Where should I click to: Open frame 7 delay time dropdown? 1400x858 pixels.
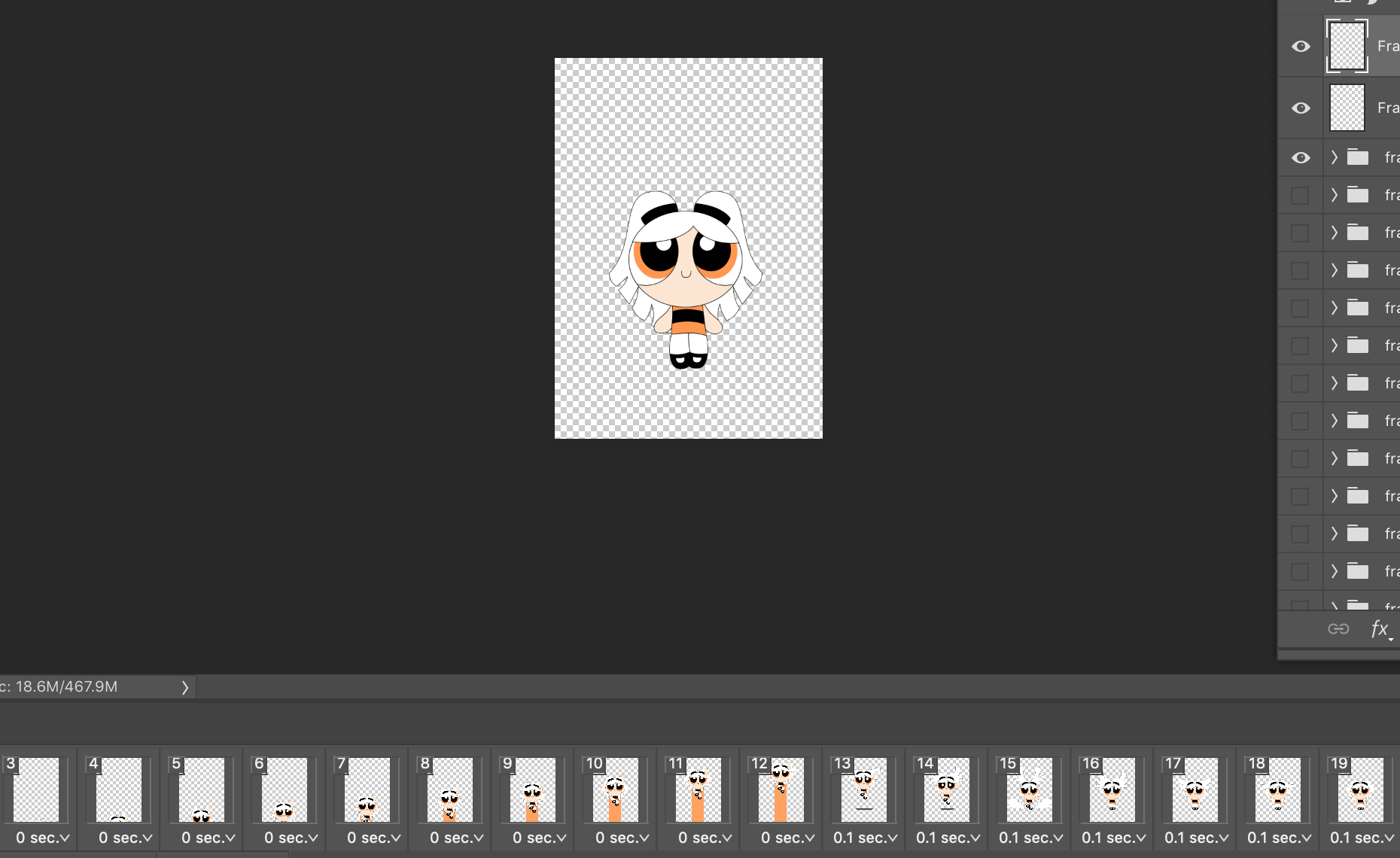[x=373, y=838]
